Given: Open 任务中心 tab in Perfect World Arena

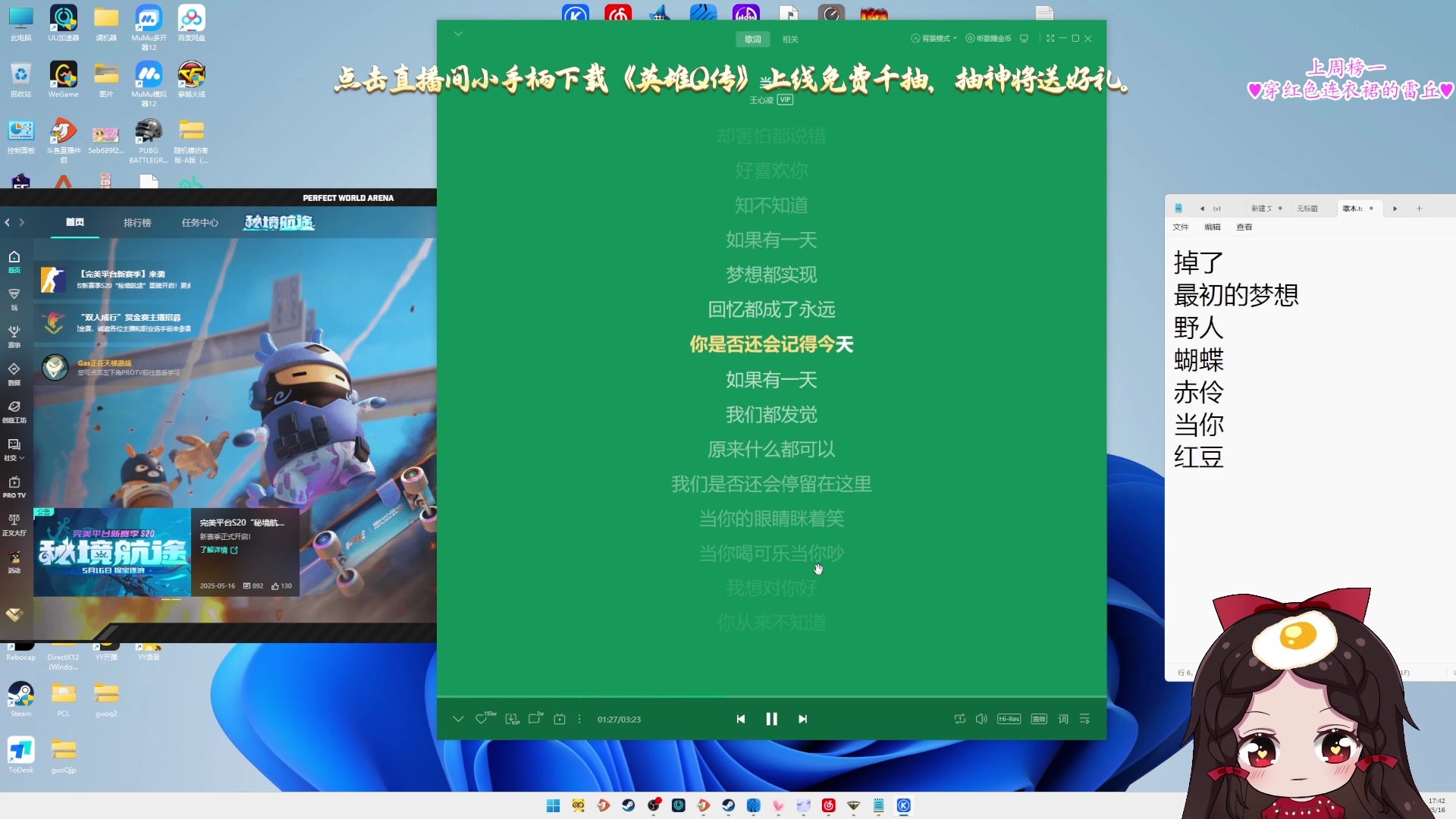Looking at the screenshot, I should 199,222.
